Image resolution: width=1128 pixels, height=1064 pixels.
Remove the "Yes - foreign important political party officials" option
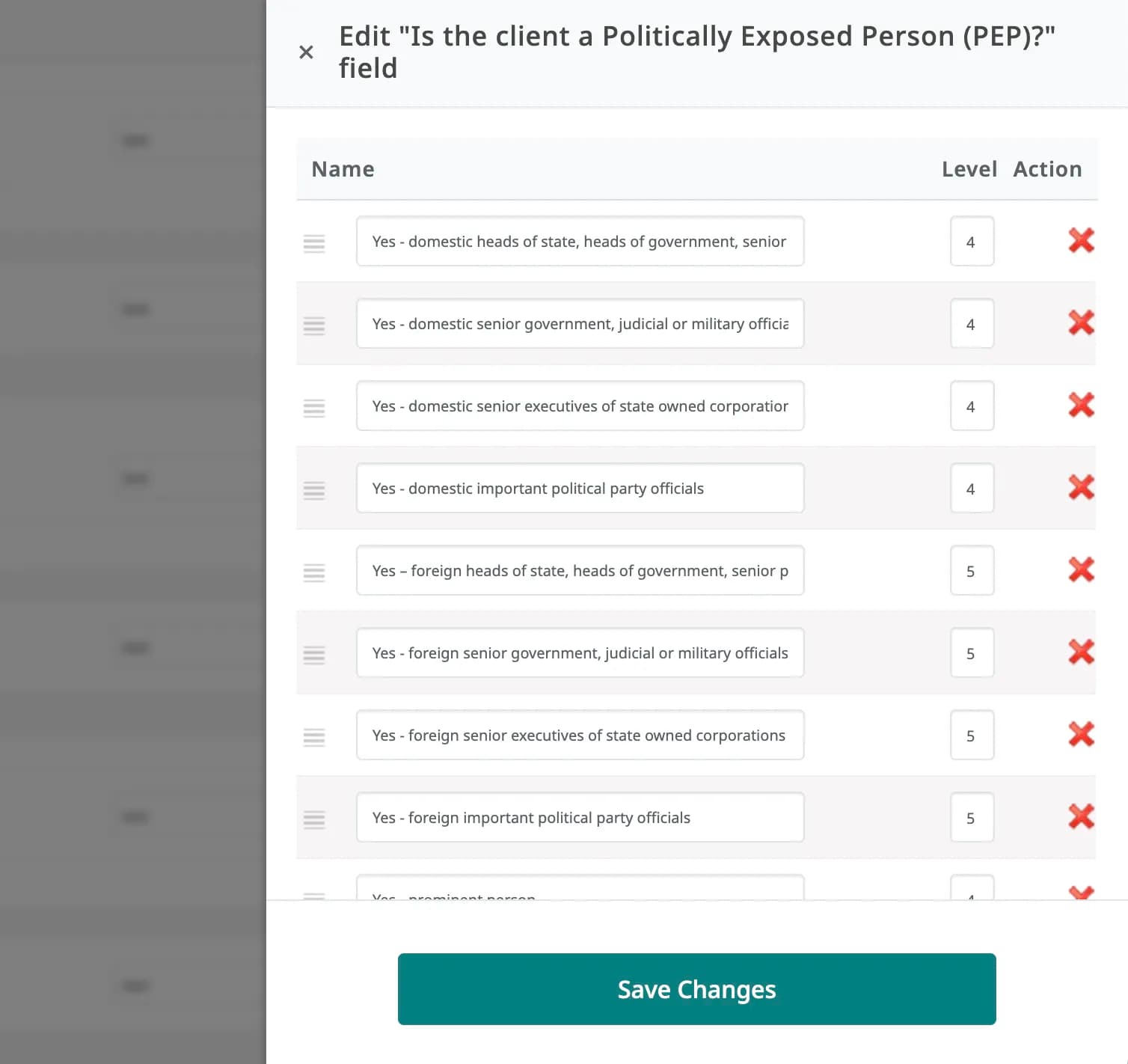coord(1081,817)
